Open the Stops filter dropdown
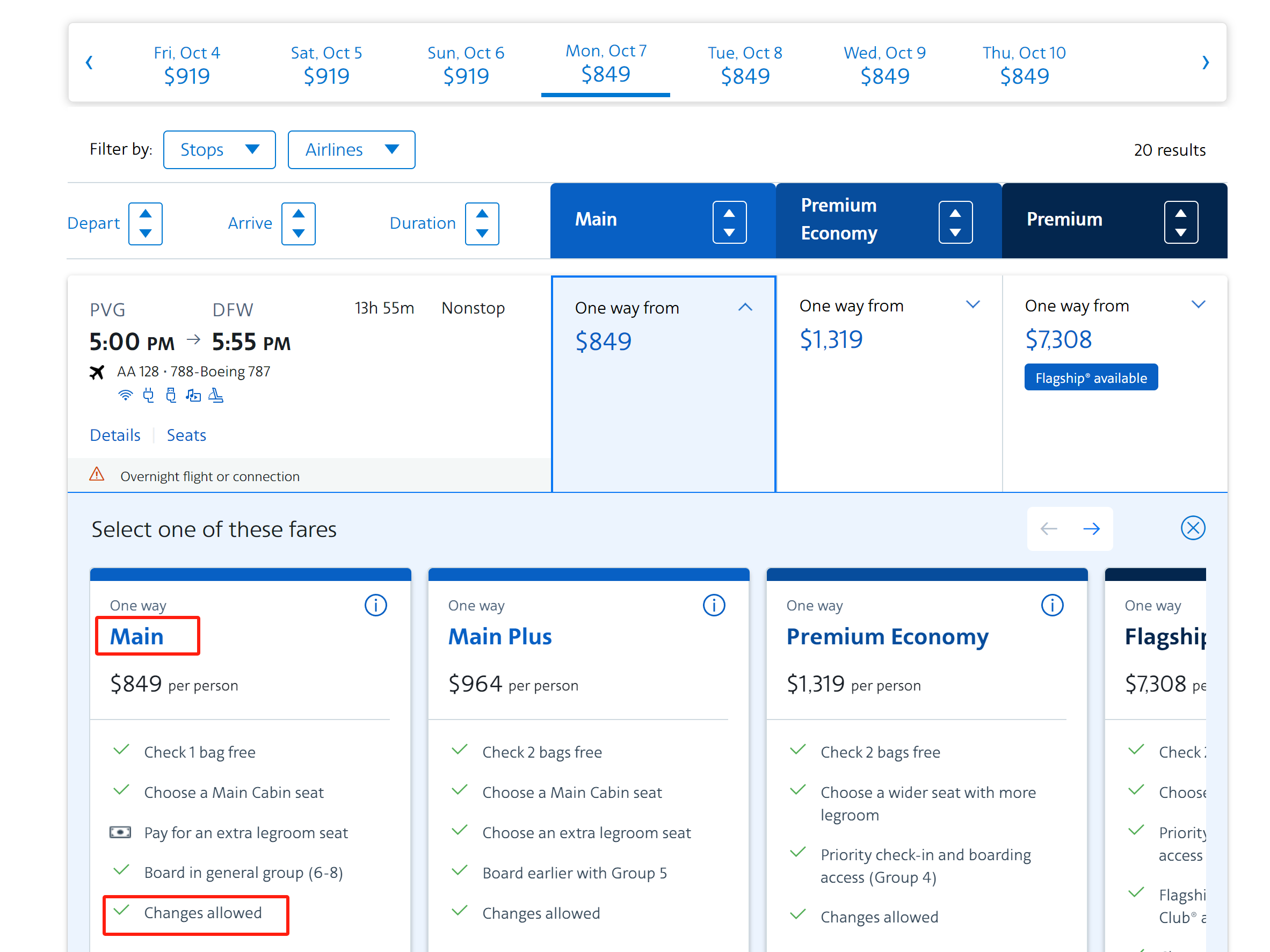This screenshot has height=952, width=1270. [219, 150]
